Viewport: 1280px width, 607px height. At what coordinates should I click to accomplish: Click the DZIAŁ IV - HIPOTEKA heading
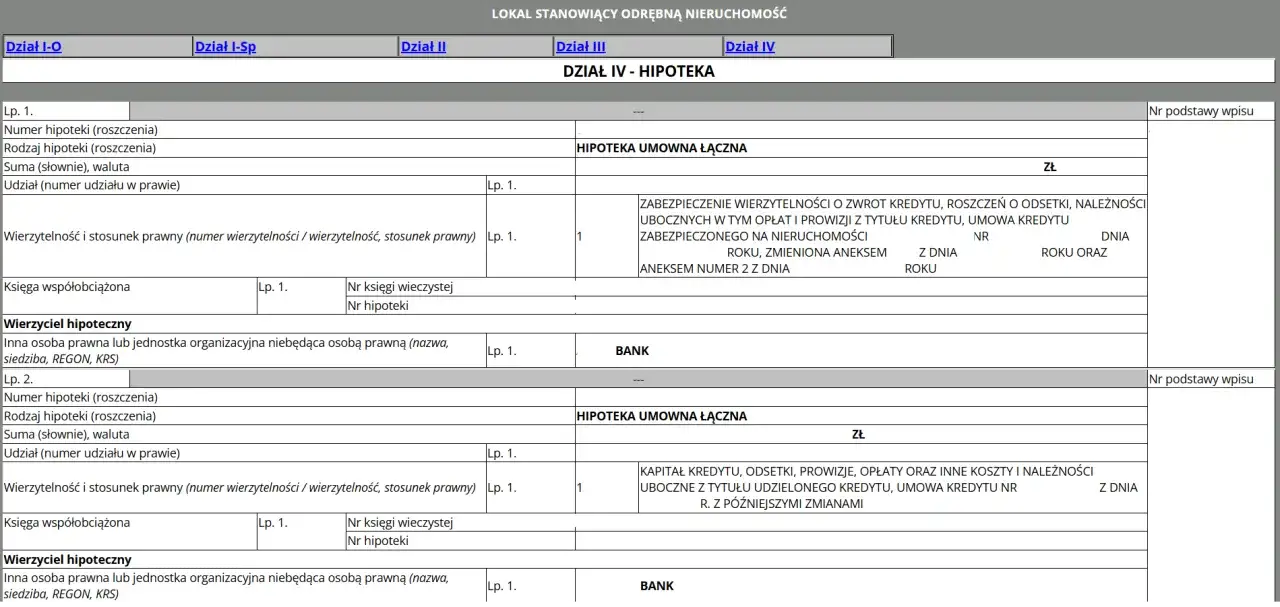point(639,72)
